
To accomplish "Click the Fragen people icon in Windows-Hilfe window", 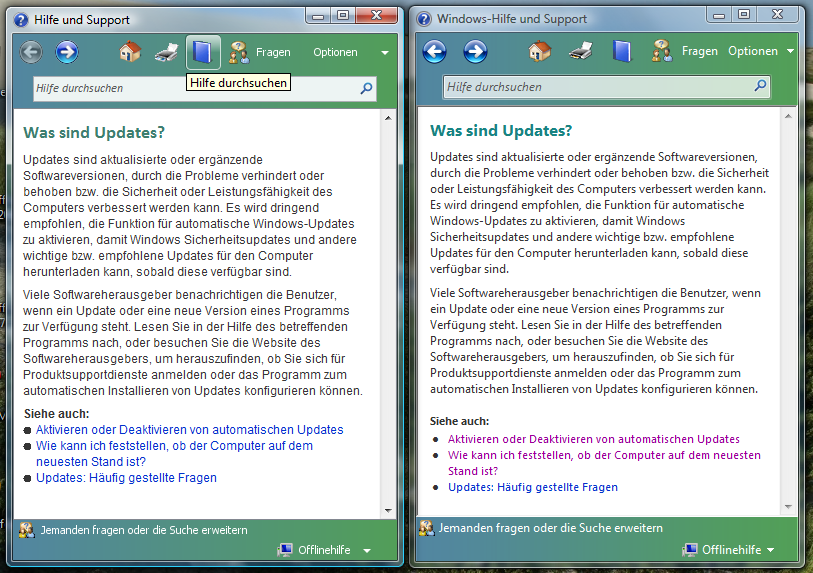I will [662, 51].
